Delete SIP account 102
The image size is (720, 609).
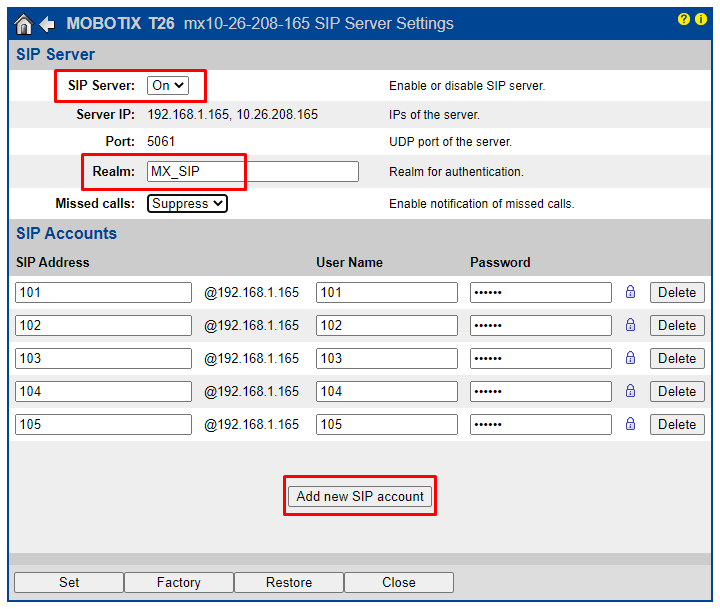pyautogui.click(x=677, y=326)
